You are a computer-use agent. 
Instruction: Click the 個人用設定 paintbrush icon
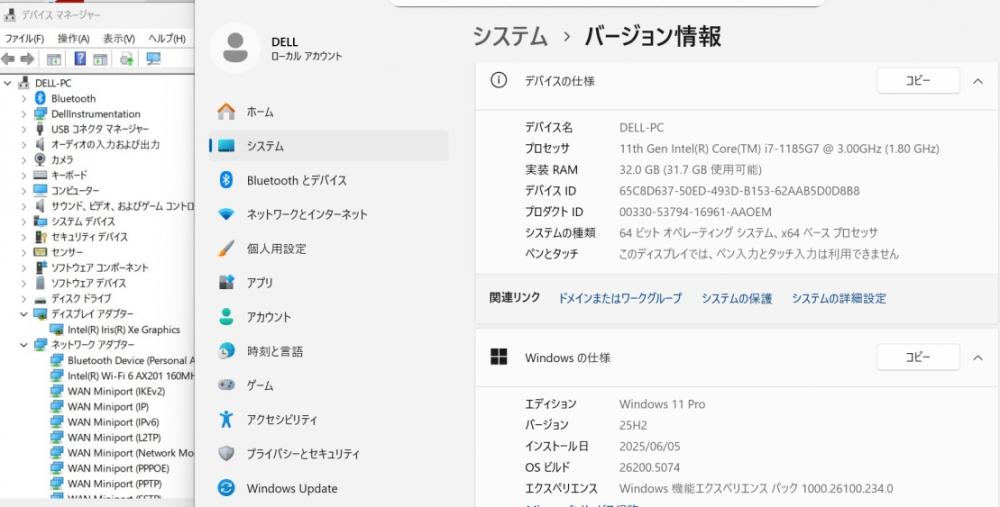[x=226, y=249]
